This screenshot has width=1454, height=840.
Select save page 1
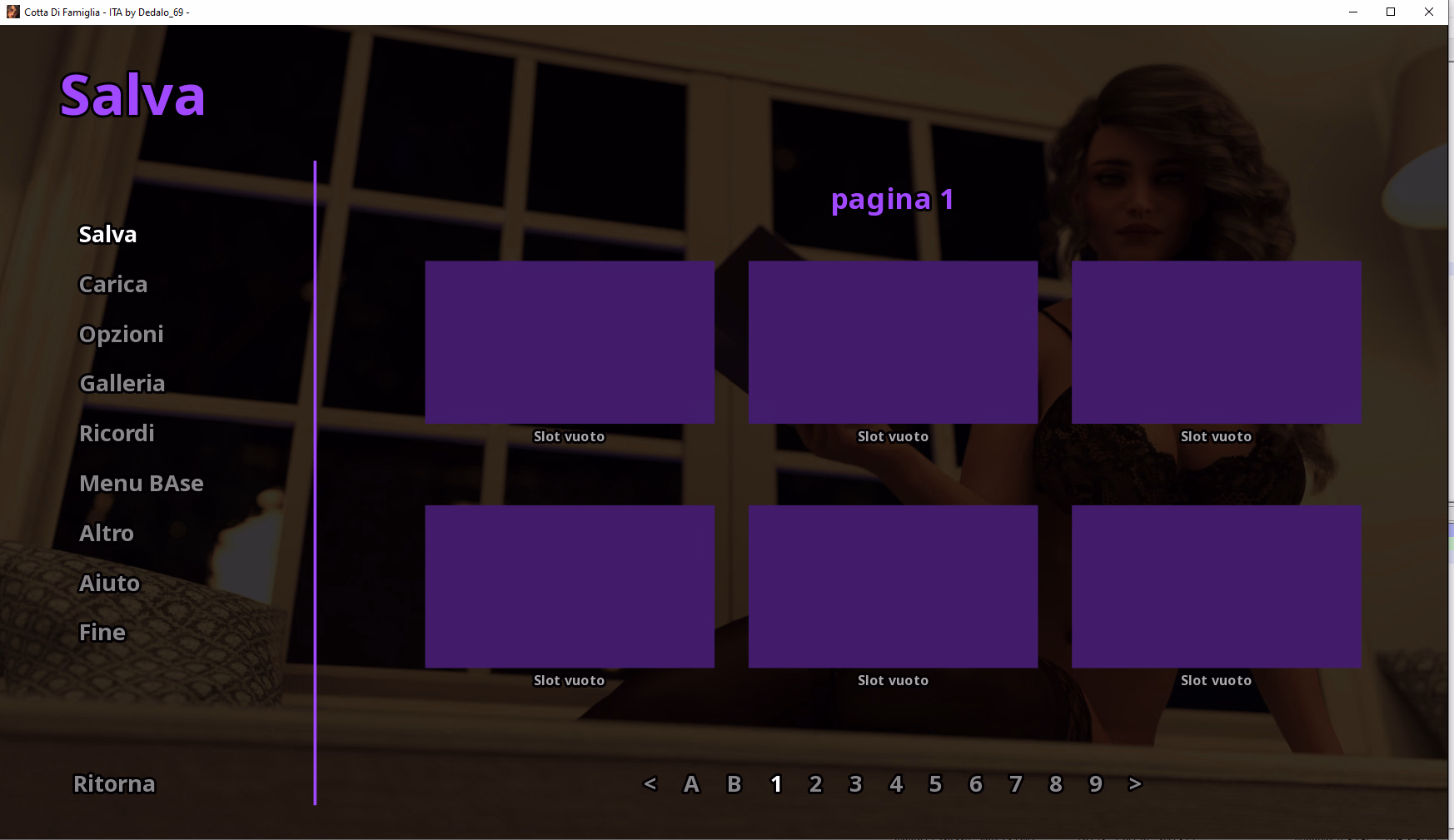click(776, 784)
